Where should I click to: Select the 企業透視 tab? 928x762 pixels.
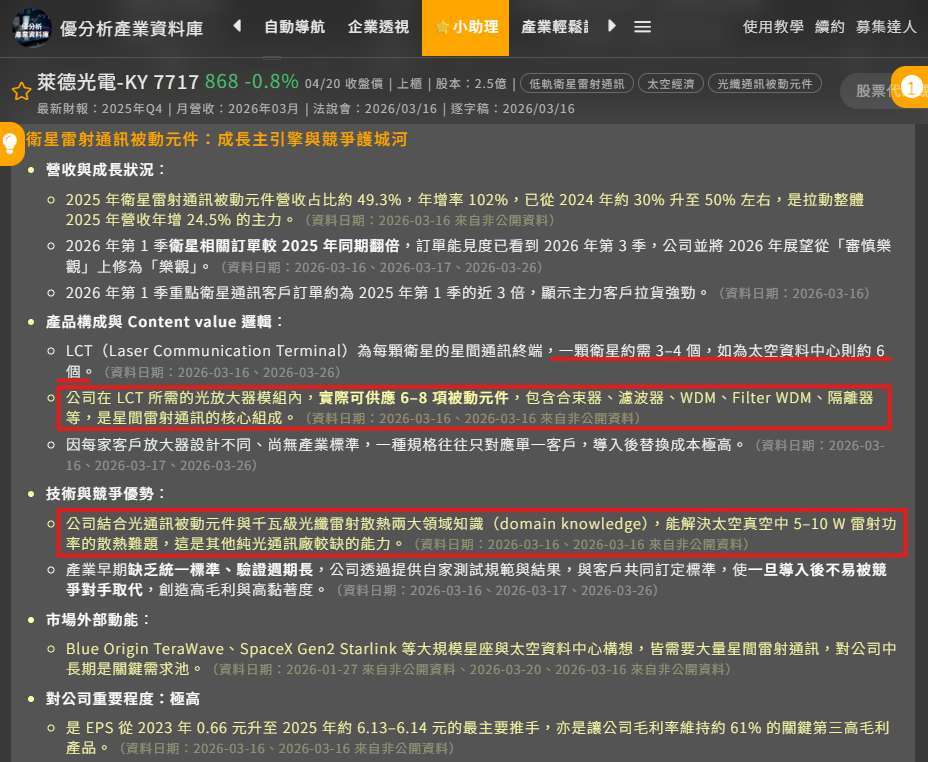point(378,27)
